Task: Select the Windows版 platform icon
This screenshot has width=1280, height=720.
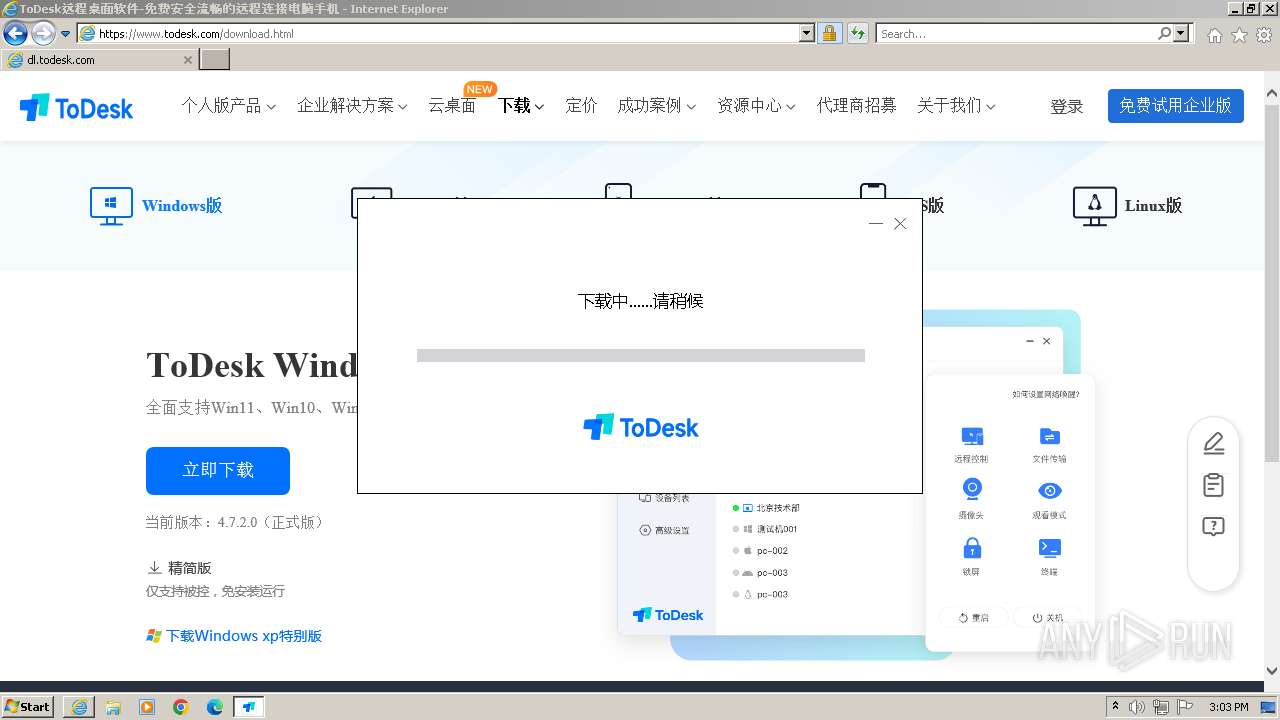Action: pos(111,206)
